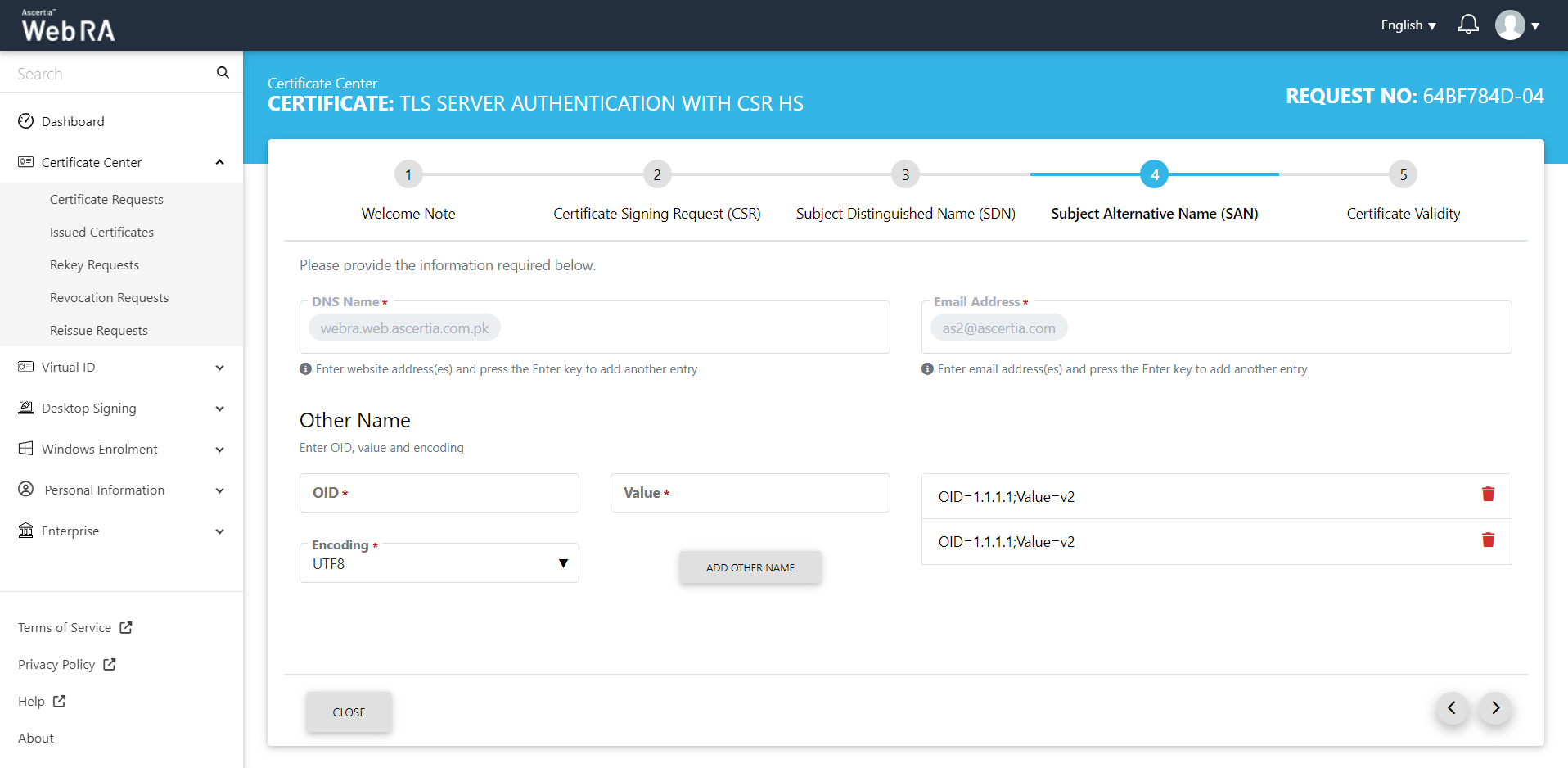The image size is (1568, 768).
Task: Open the Help link
Action: (x=31, y=701)
